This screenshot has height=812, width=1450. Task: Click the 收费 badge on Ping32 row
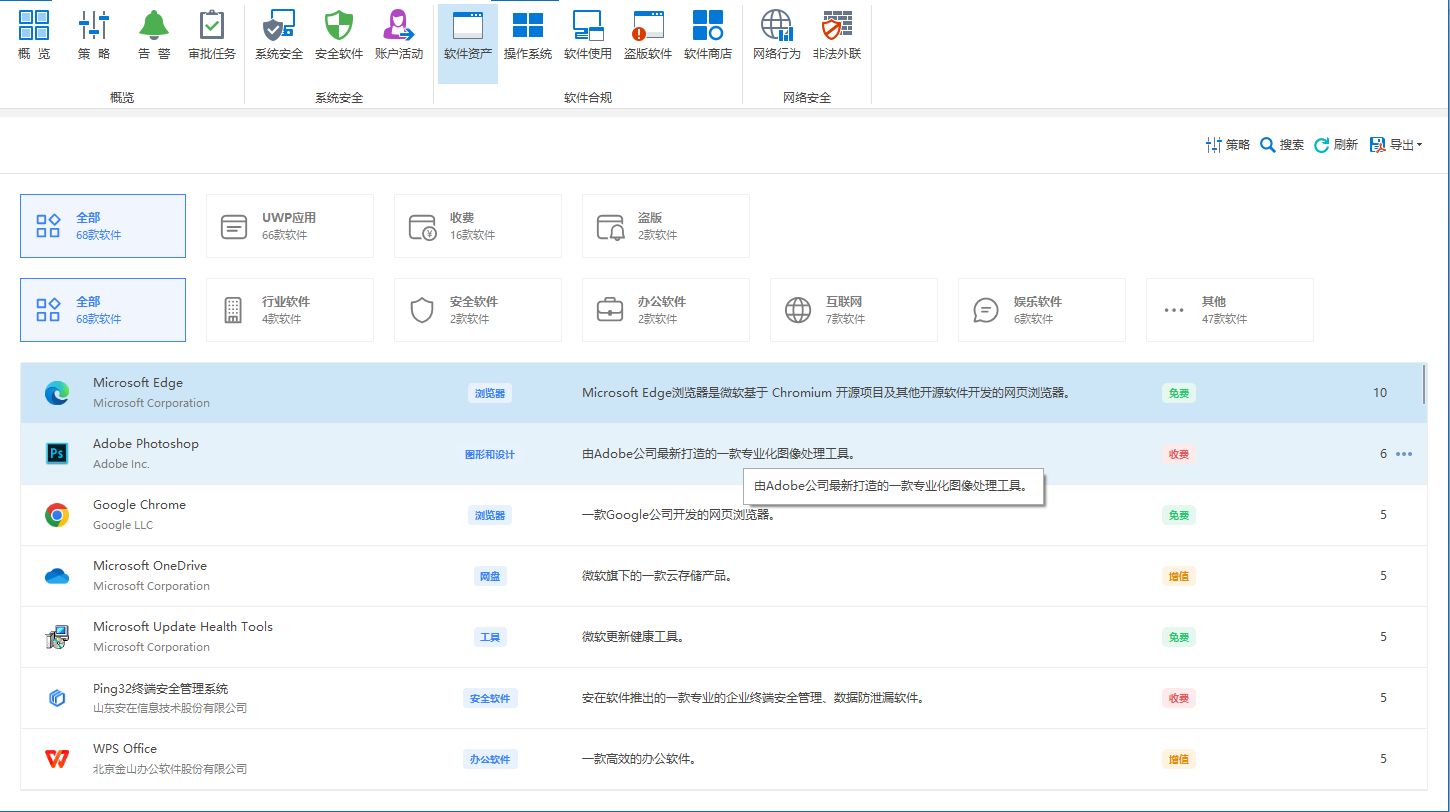(x=1179, y=698)
